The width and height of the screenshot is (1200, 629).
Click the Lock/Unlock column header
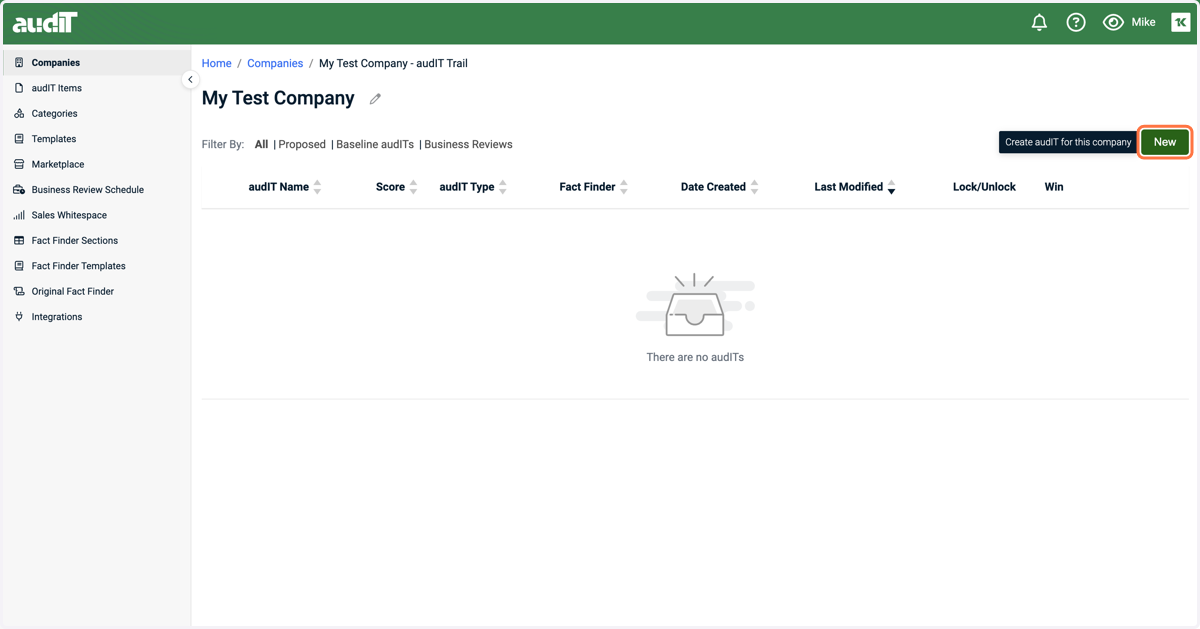point(984,187)
